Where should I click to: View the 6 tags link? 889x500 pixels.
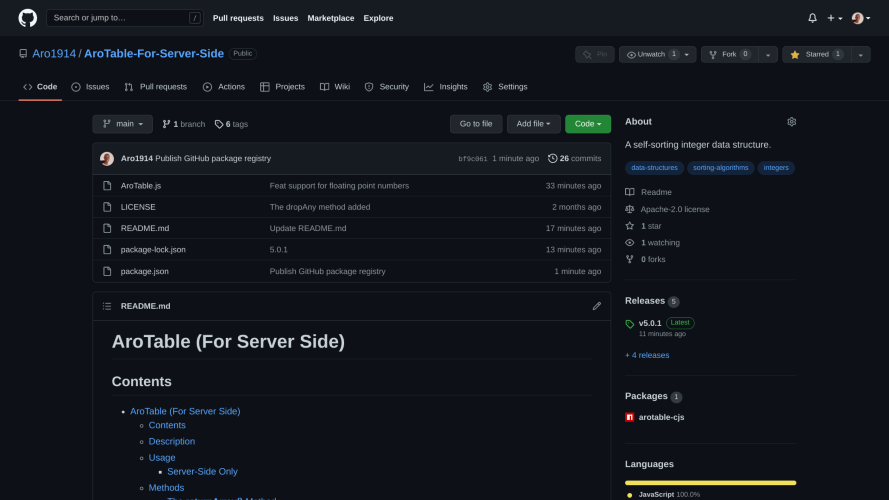click(x=231, y=124)
